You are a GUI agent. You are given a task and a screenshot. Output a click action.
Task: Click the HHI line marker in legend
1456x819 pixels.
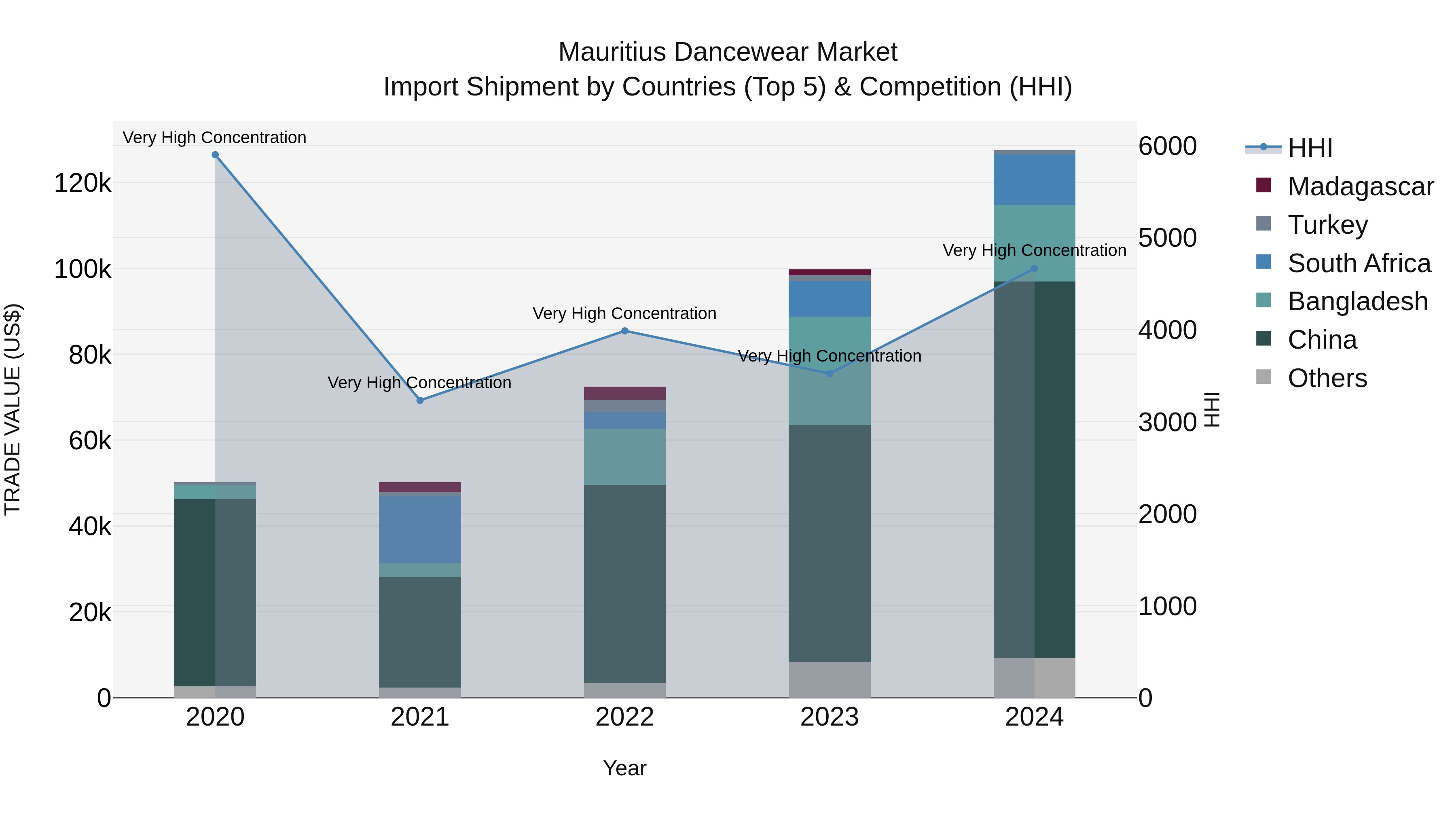1263,147
